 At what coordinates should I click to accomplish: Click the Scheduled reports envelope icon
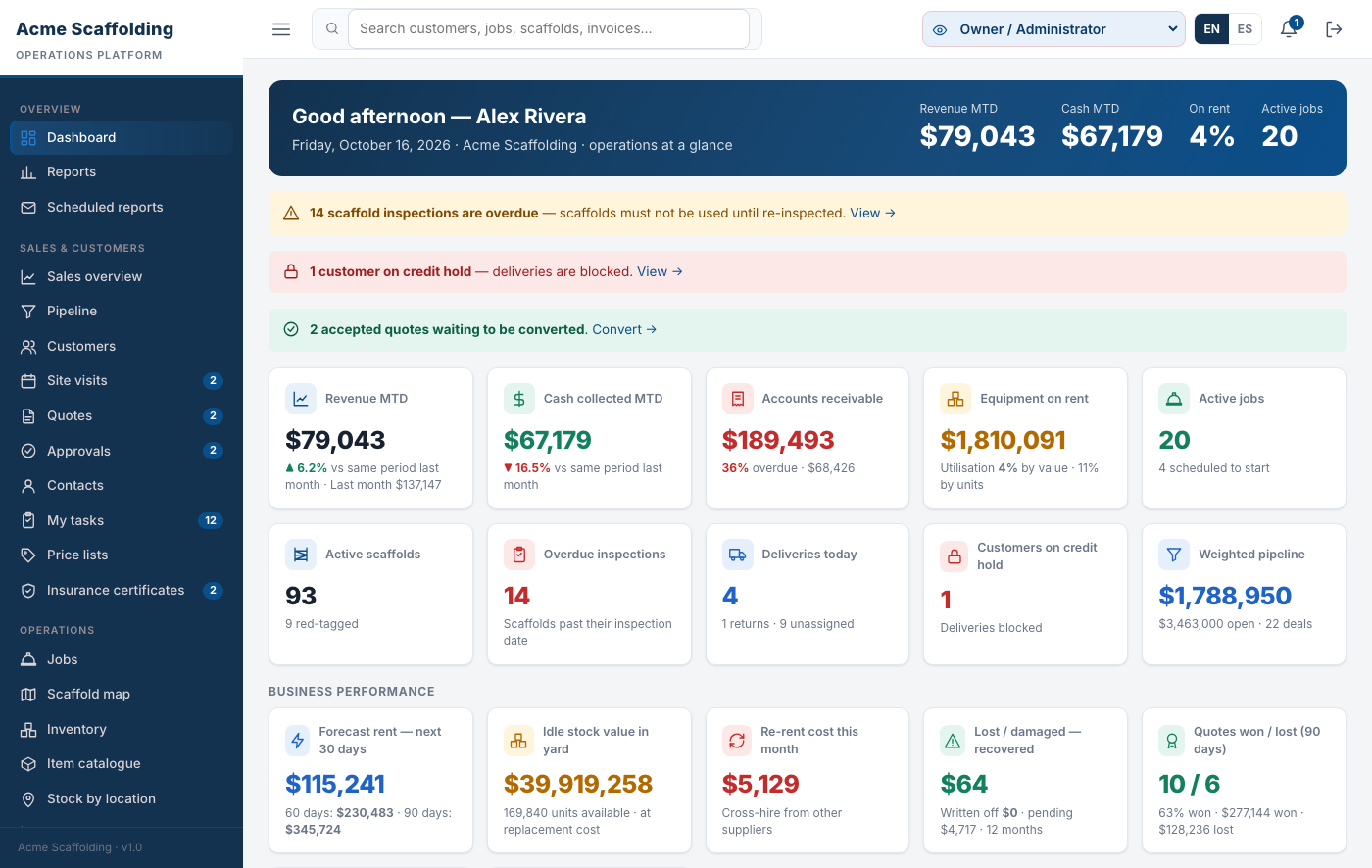pos(28,208)
